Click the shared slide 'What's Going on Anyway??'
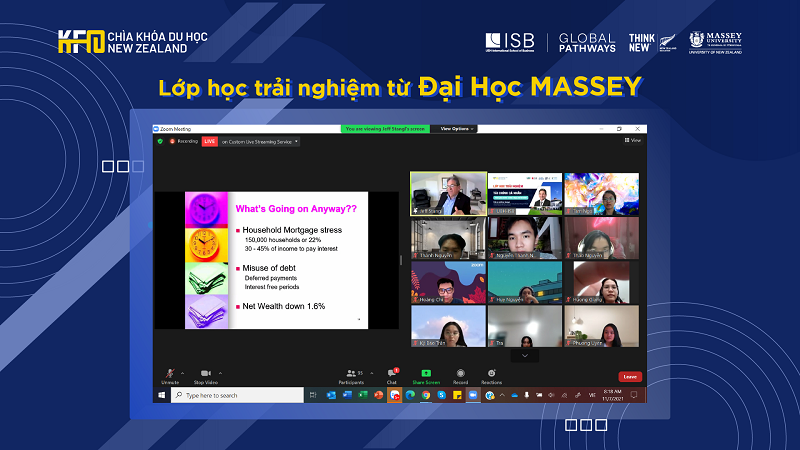 tap(276, 260)
